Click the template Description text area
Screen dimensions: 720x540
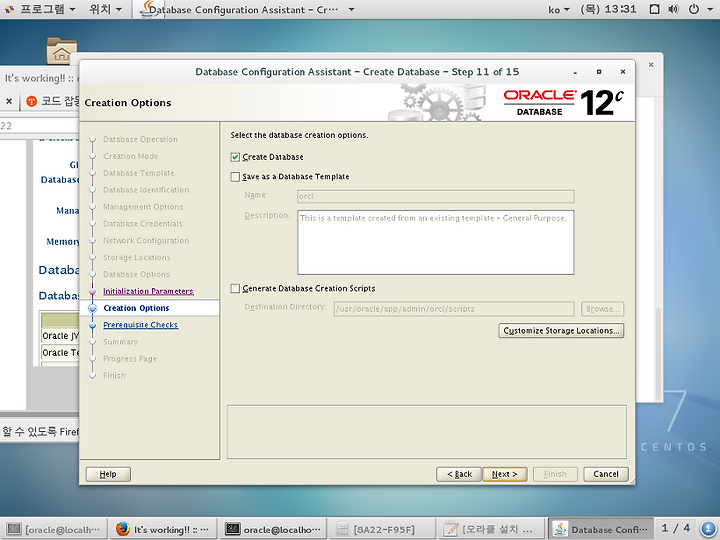[x=435, y=242]
